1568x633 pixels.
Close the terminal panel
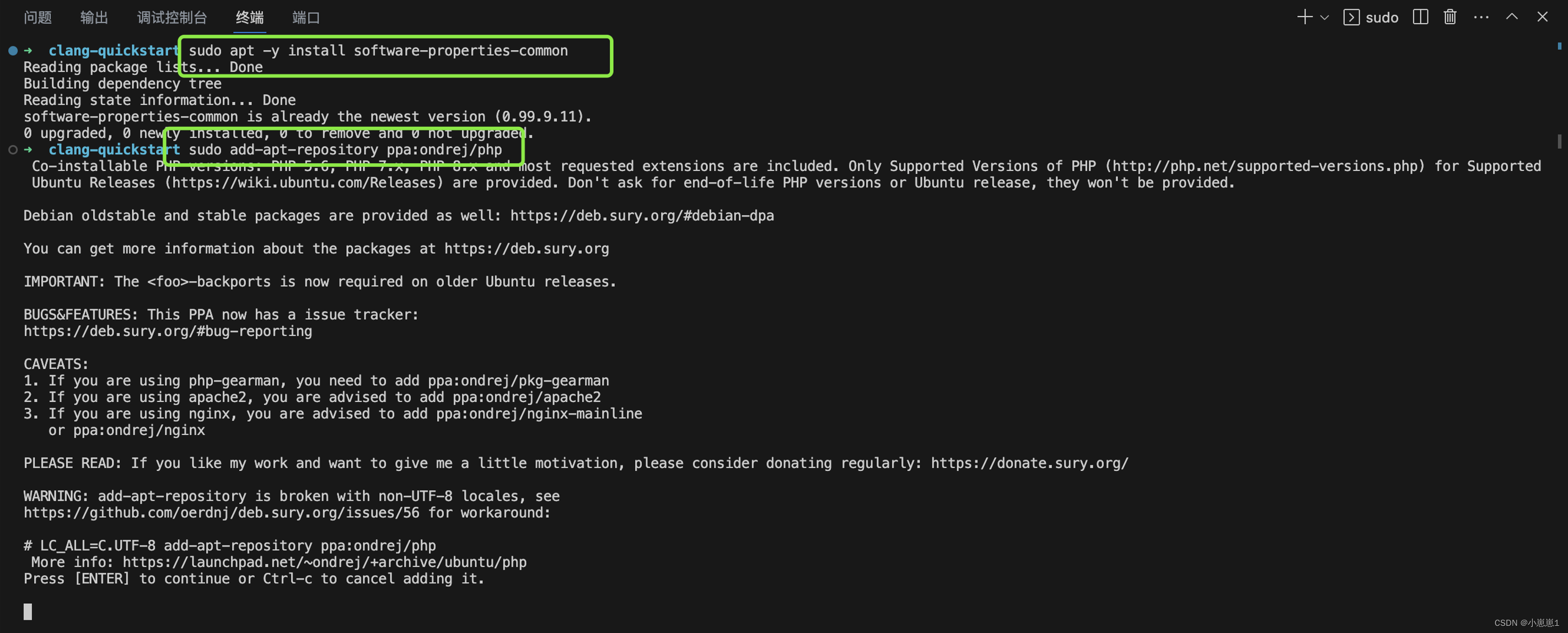point(1543,17)
